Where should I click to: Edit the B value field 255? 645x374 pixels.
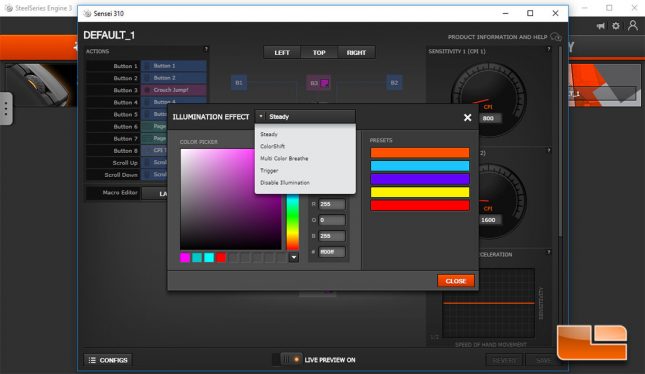click(332, 236)
